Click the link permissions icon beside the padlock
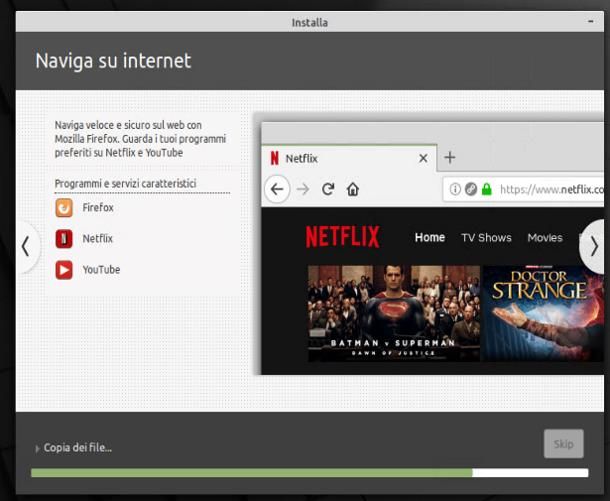The height and width of the screenshot is (501, 610). [x=471, y=189]
